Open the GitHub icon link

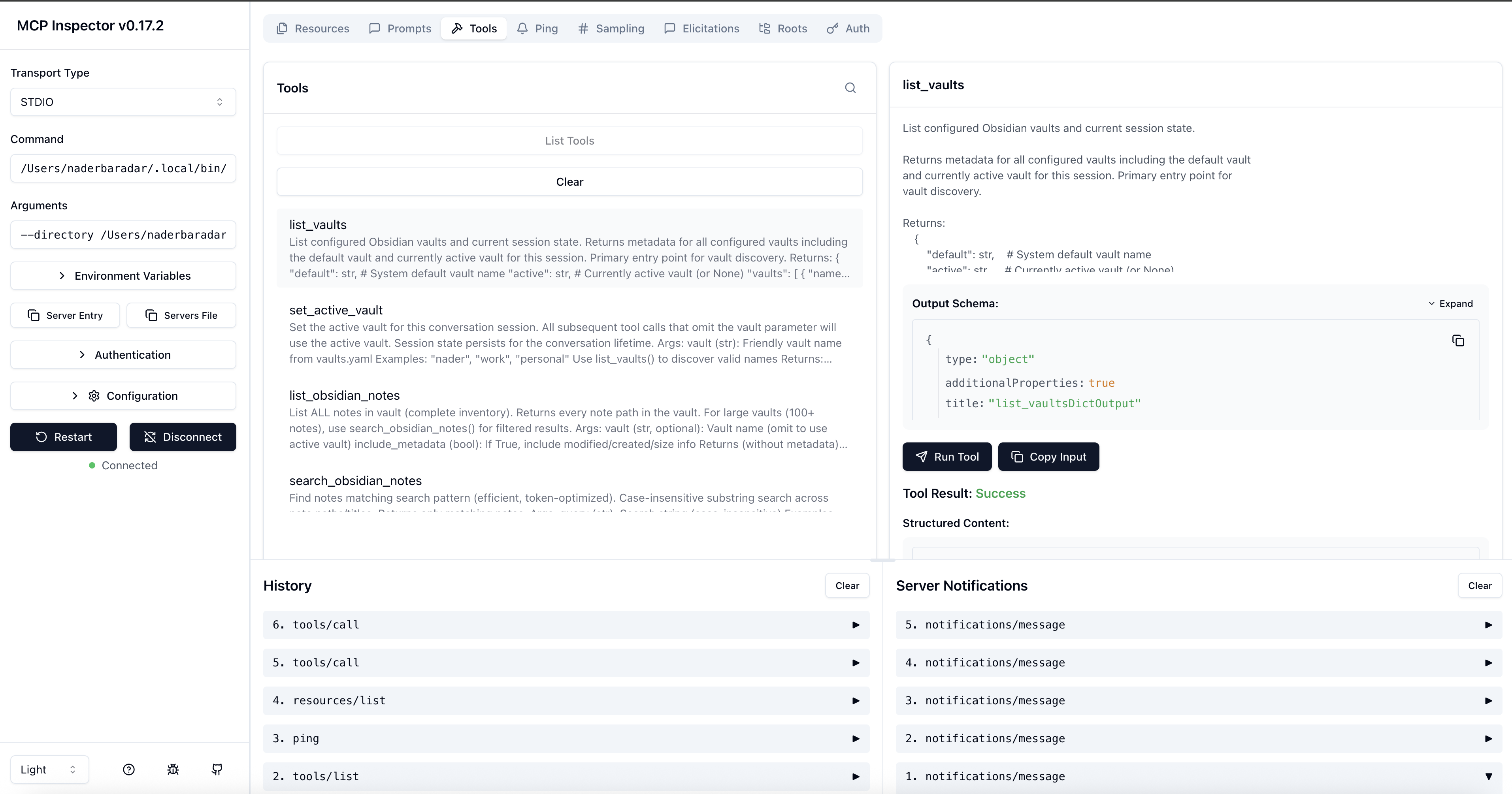pos(217,770)
